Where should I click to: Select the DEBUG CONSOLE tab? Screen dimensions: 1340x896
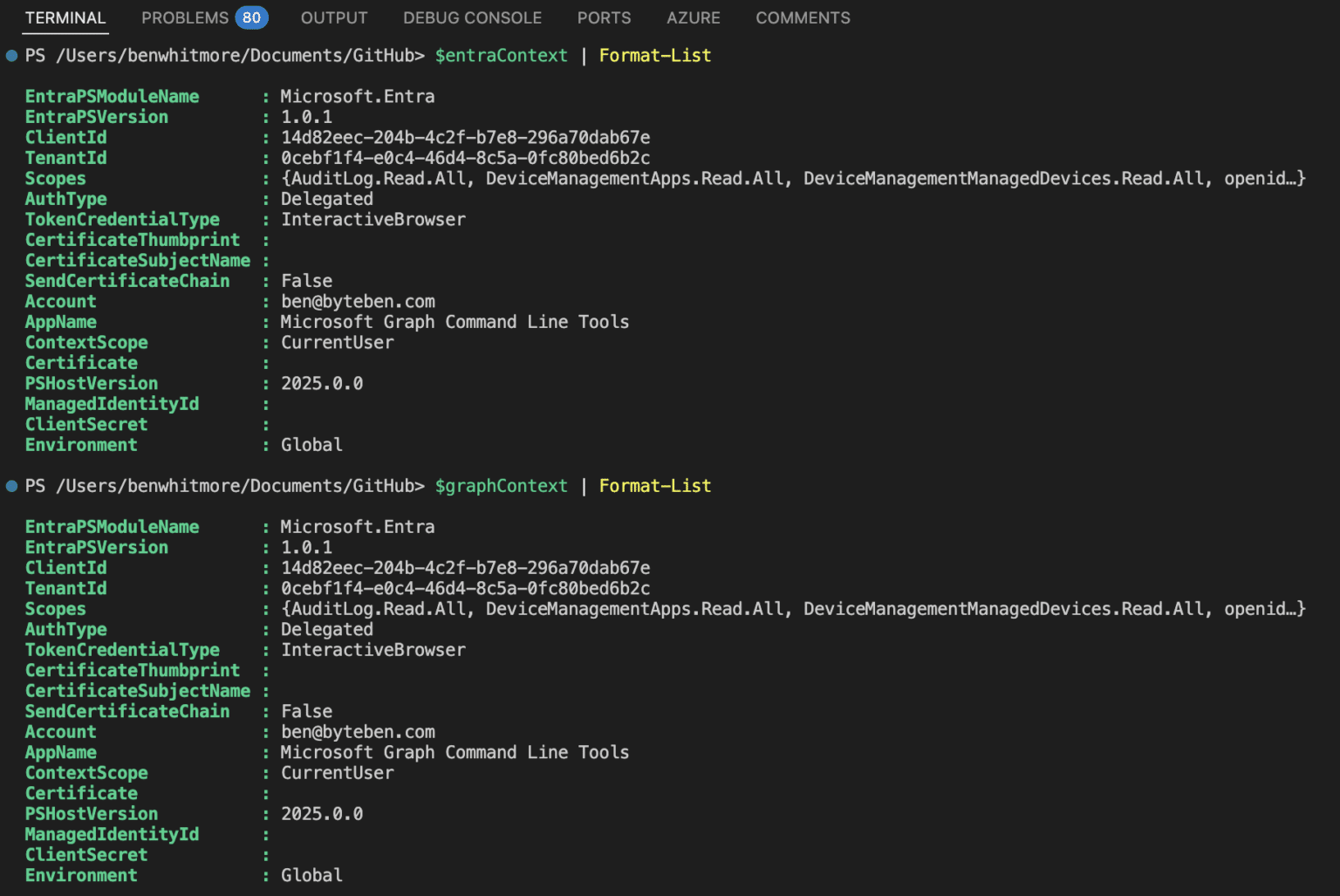point(472,17)
